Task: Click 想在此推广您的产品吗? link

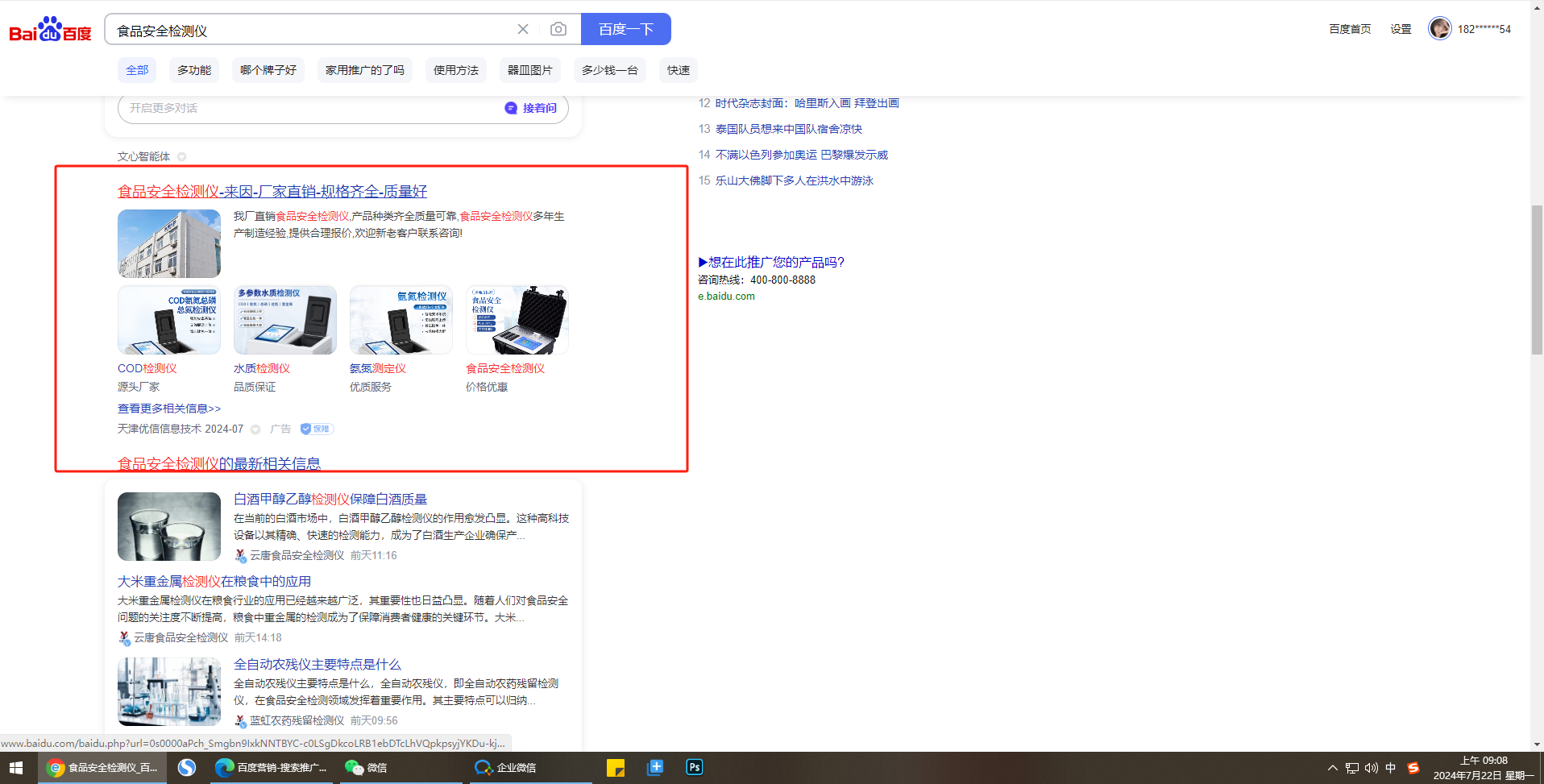Action: click(771, 262)
